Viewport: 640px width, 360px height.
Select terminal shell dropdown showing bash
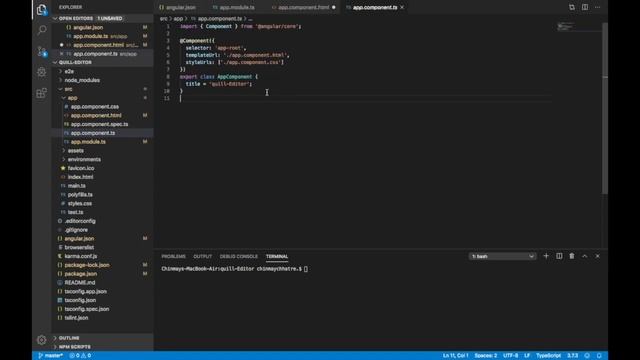502,256
